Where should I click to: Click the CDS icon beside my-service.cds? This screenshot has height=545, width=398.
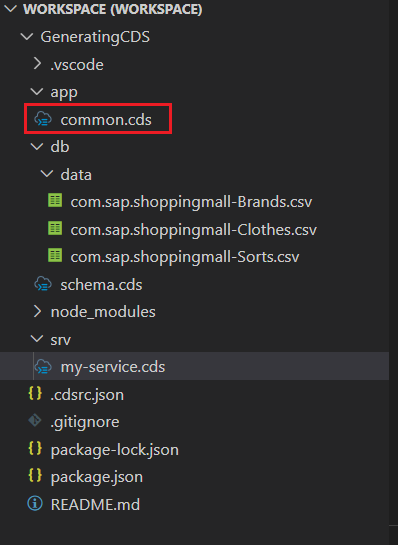(x=43, y=367)
